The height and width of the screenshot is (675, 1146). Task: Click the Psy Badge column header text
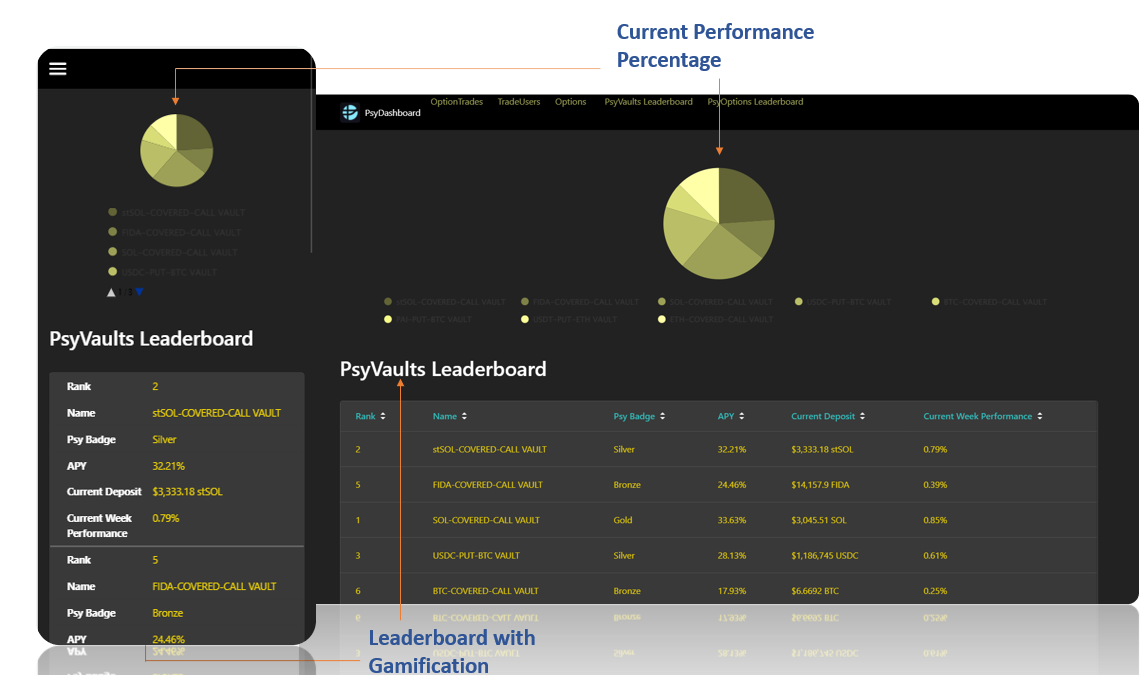tap(634, 416)
